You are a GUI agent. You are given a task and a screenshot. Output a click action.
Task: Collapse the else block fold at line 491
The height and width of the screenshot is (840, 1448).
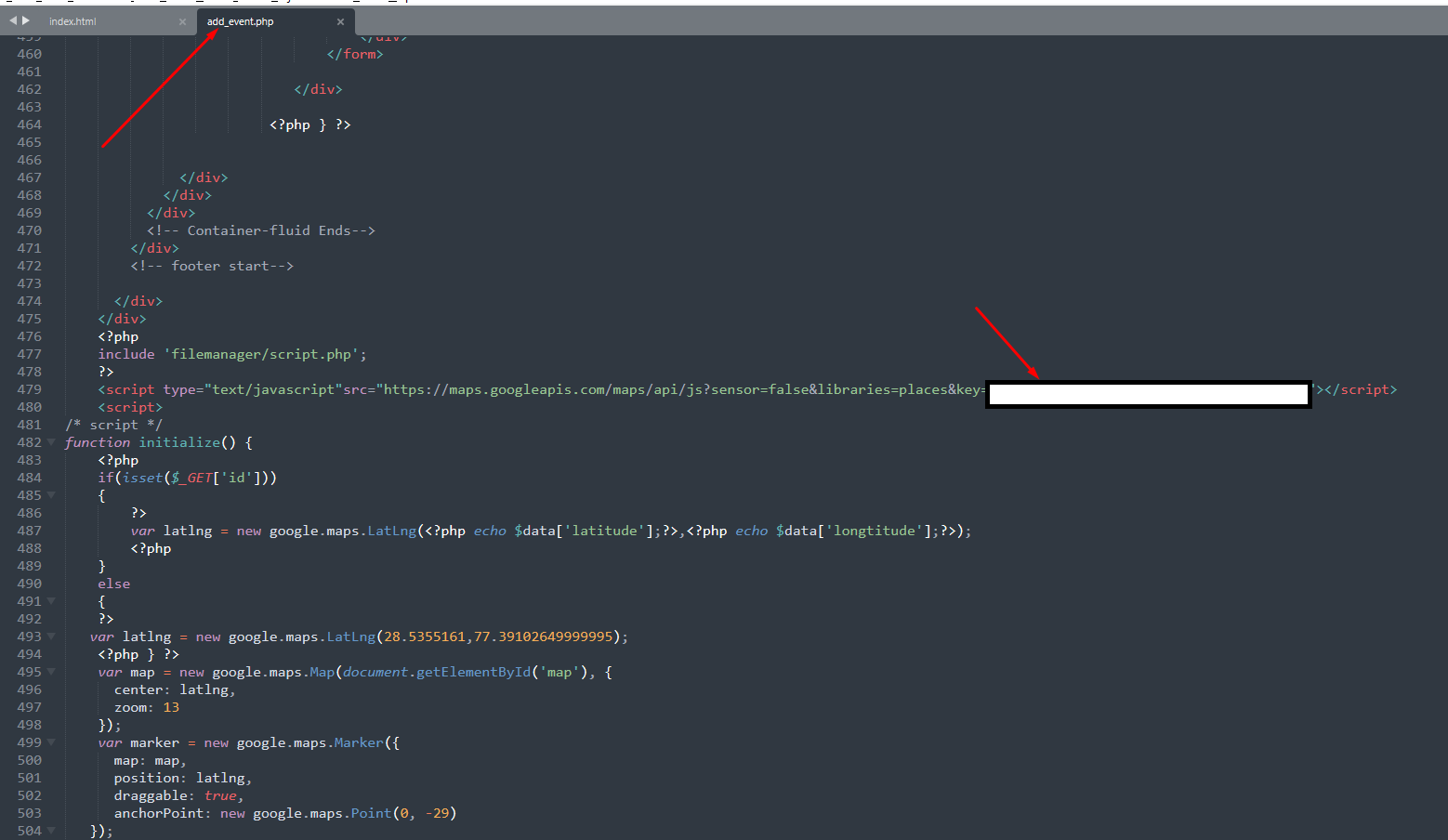tap(51, 601)
